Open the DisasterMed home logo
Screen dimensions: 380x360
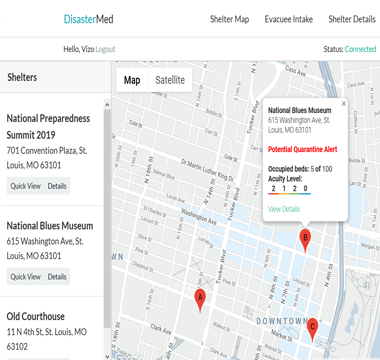click(89, 19)
